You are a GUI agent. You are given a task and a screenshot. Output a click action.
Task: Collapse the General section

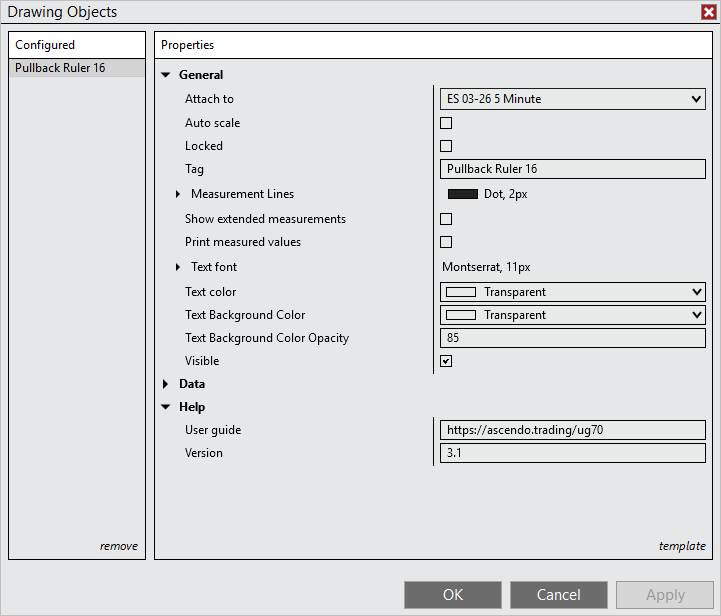(x=166, y=75)
